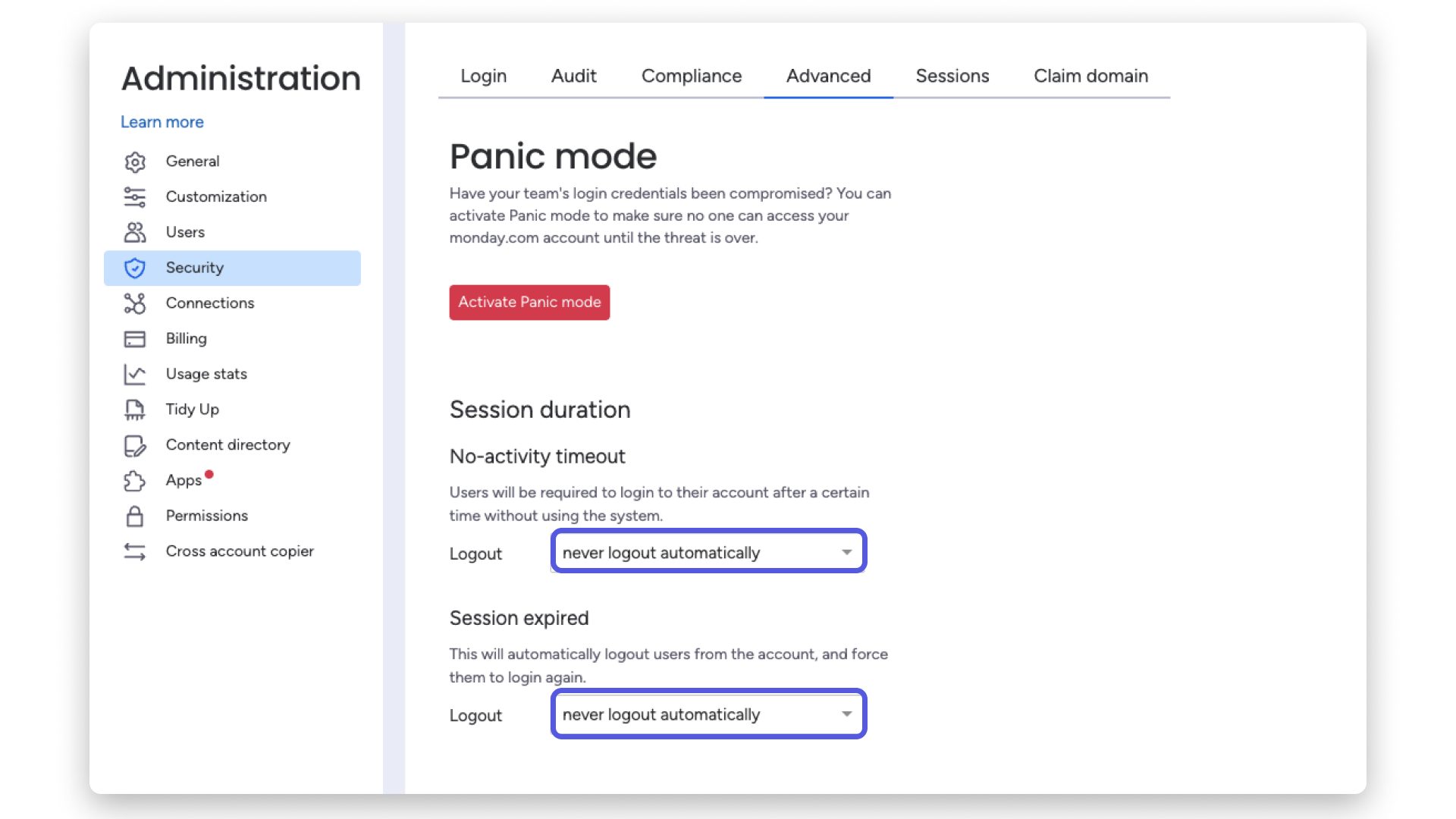The width and height of the screenshot is (1456, 819).
Task: Select the Claim domain tab
Action: (1090, 76)
